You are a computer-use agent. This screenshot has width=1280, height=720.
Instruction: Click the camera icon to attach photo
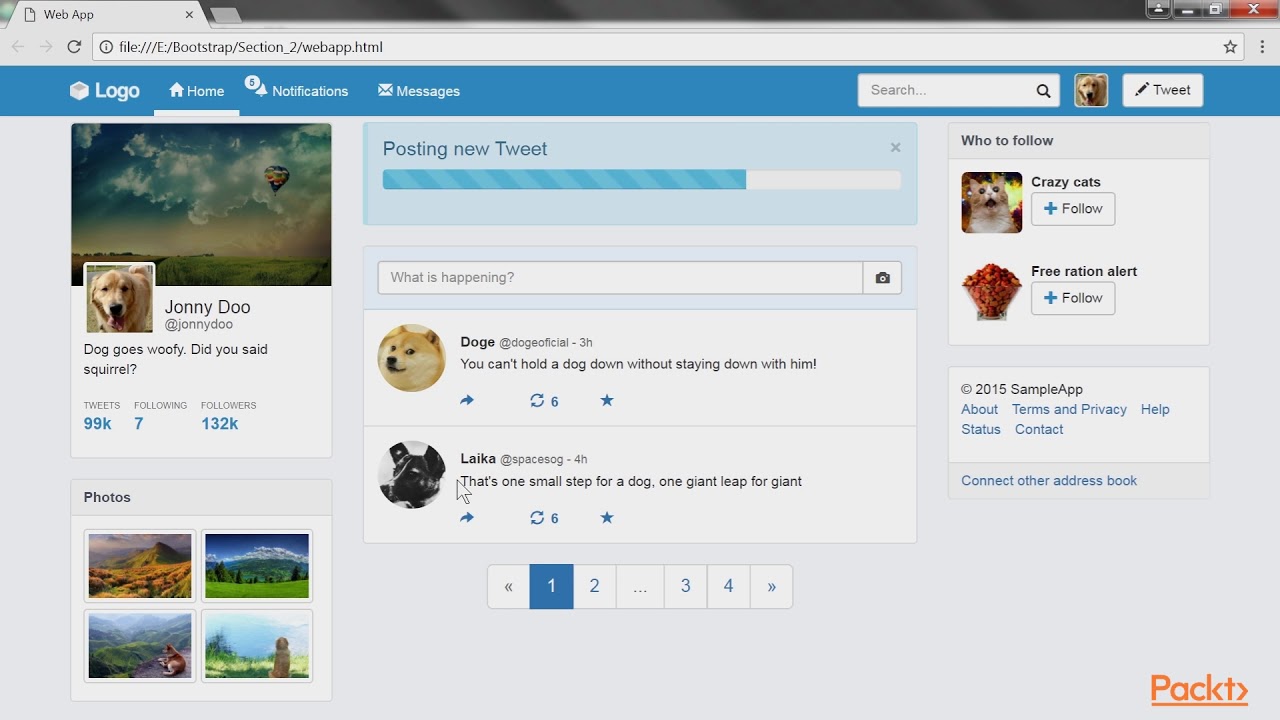(x=882, y=278)
